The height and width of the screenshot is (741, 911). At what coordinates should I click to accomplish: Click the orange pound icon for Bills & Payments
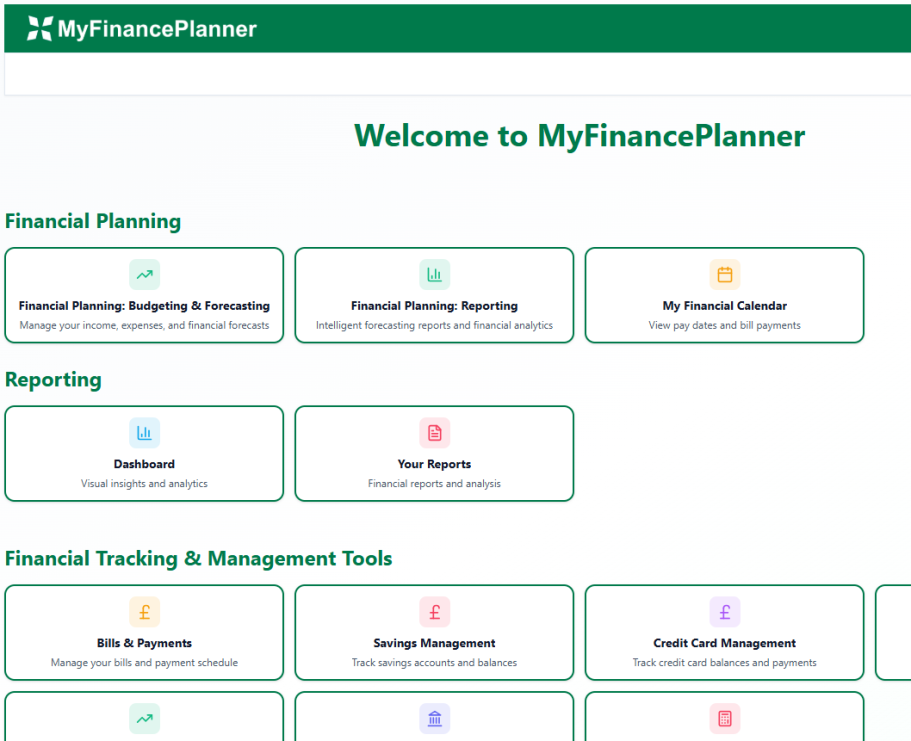pos(144,612)
